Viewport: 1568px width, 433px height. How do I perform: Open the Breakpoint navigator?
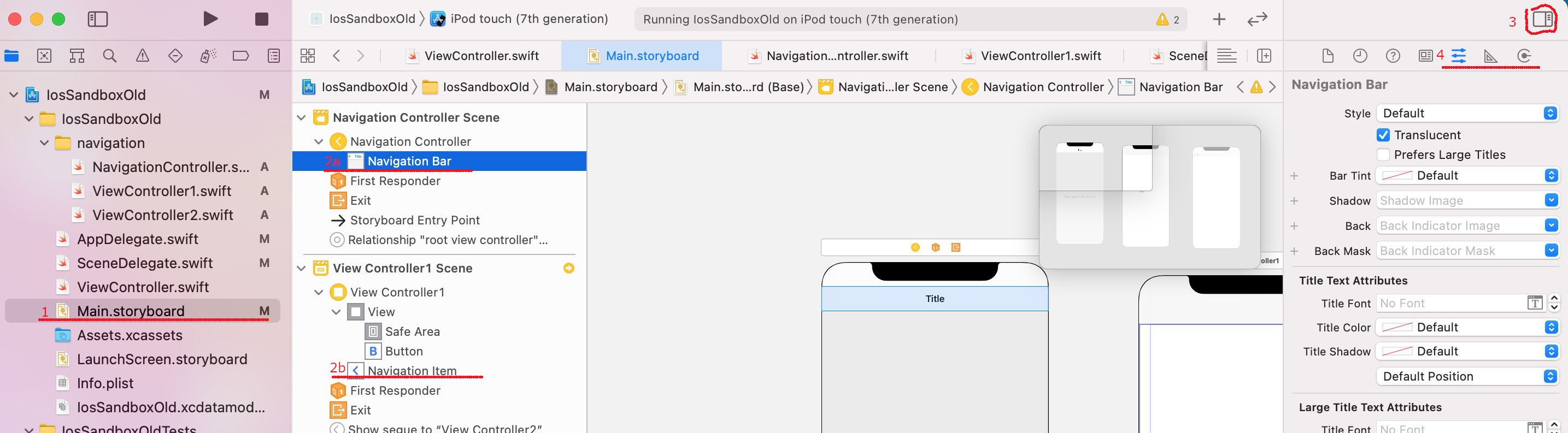point(241,56)
